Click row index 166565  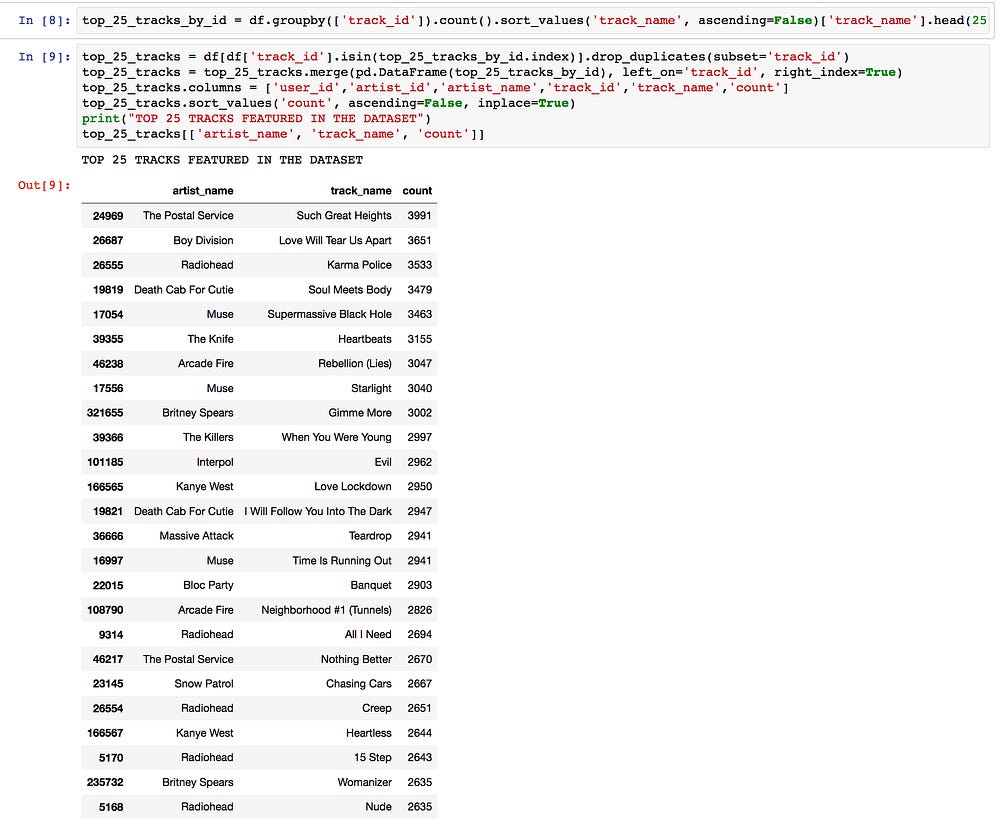[105, 487]
